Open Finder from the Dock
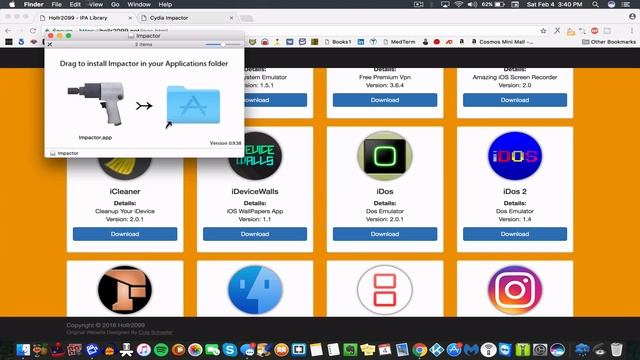 point(23,350)
